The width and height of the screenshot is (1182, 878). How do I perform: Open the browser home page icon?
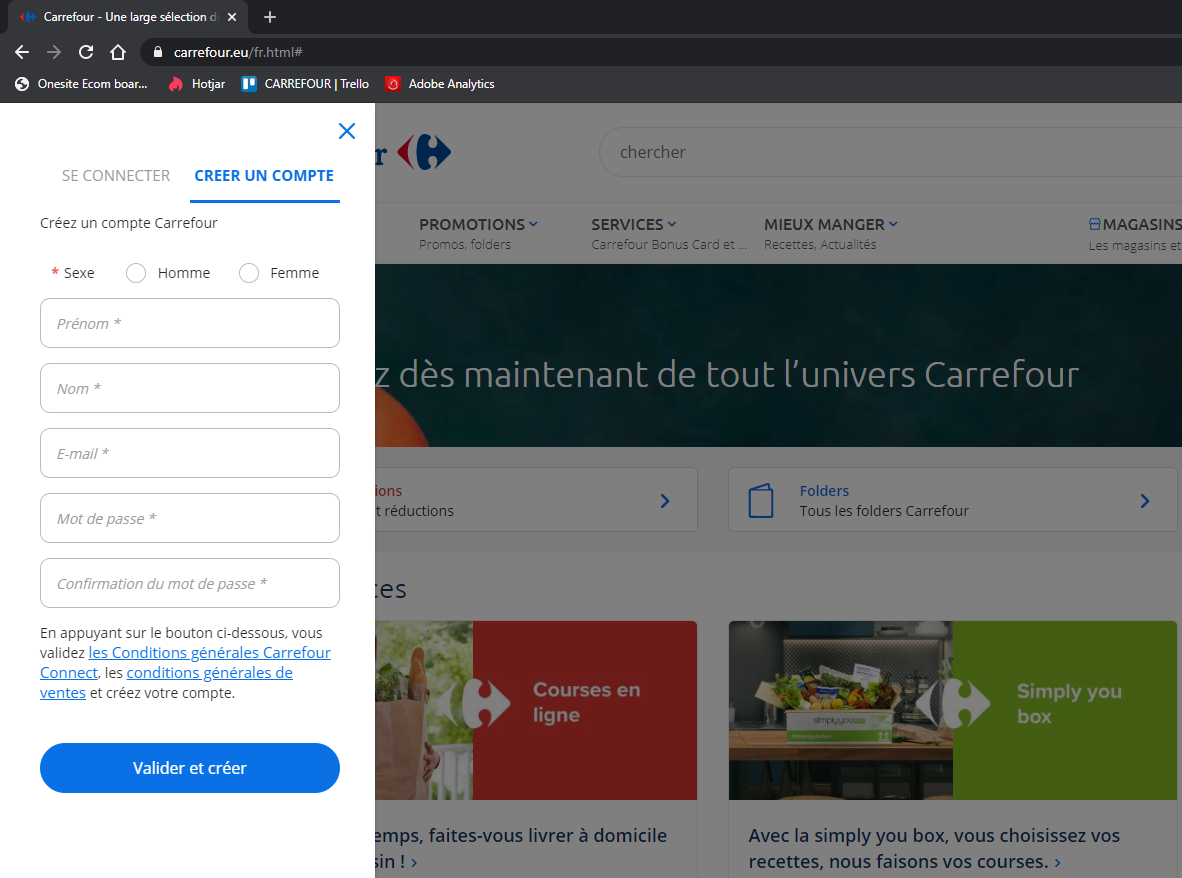point(118,52)
